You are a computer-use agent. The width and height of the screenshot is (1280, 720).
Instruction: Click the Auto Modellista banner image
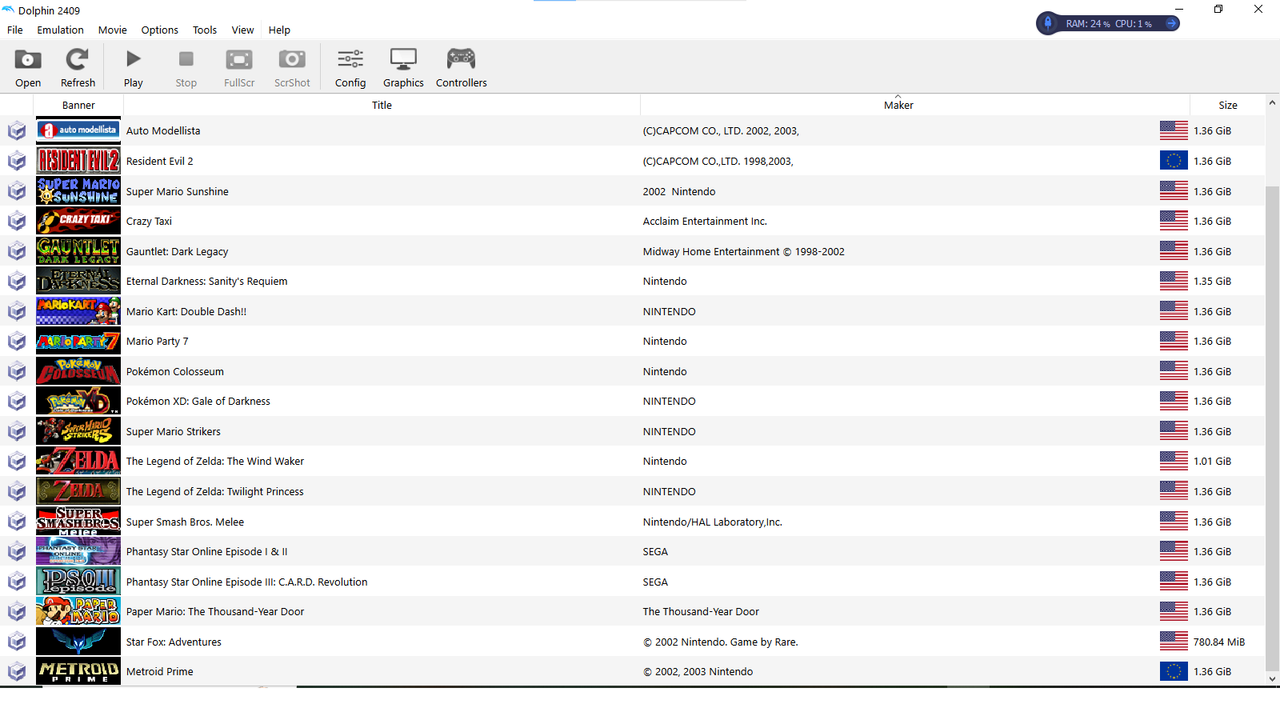pyautogui.click(x=78, y=131)
